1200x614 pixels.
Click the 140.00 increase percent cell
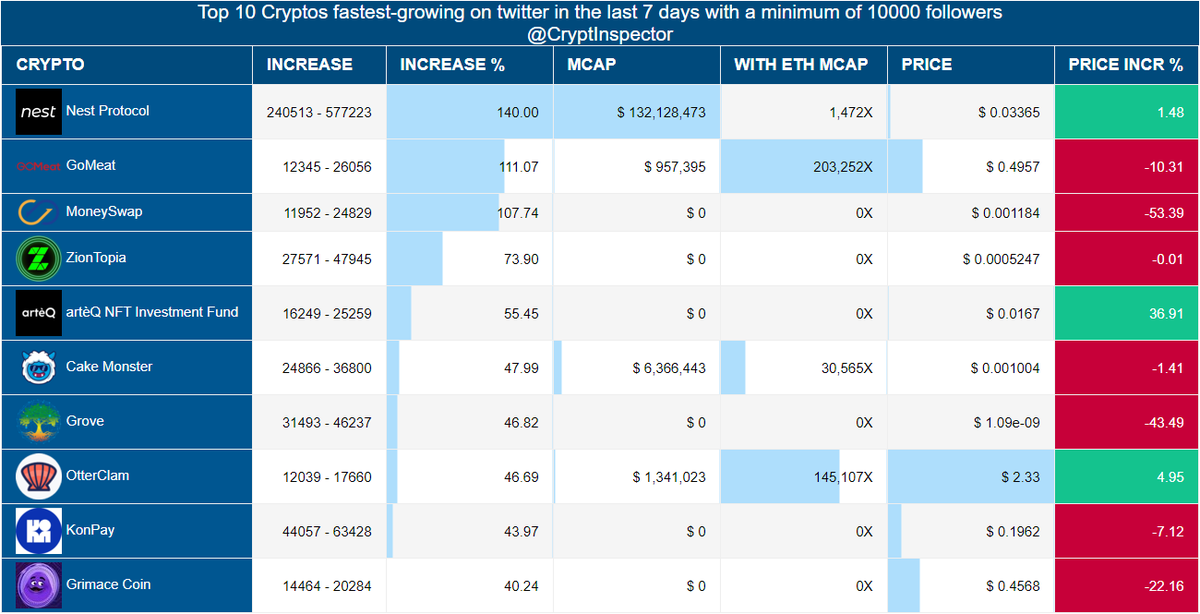[470, 113]
